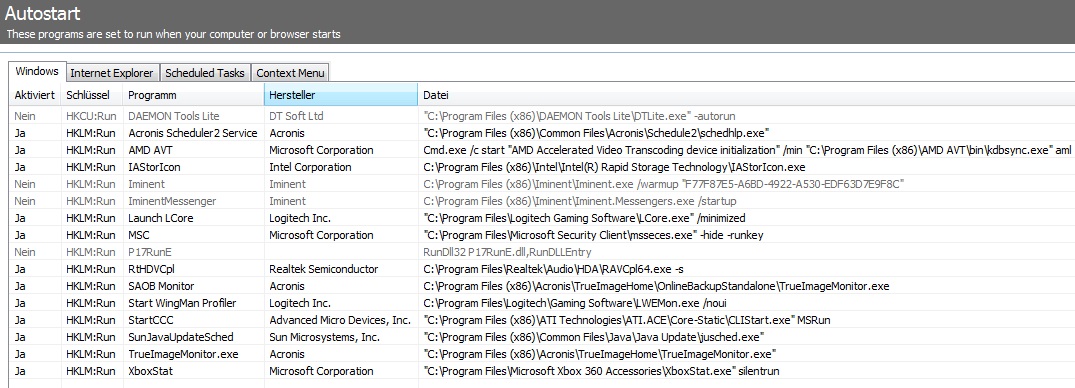Click Acronis in the SAOB Monitor row

[x=287, y=286]
